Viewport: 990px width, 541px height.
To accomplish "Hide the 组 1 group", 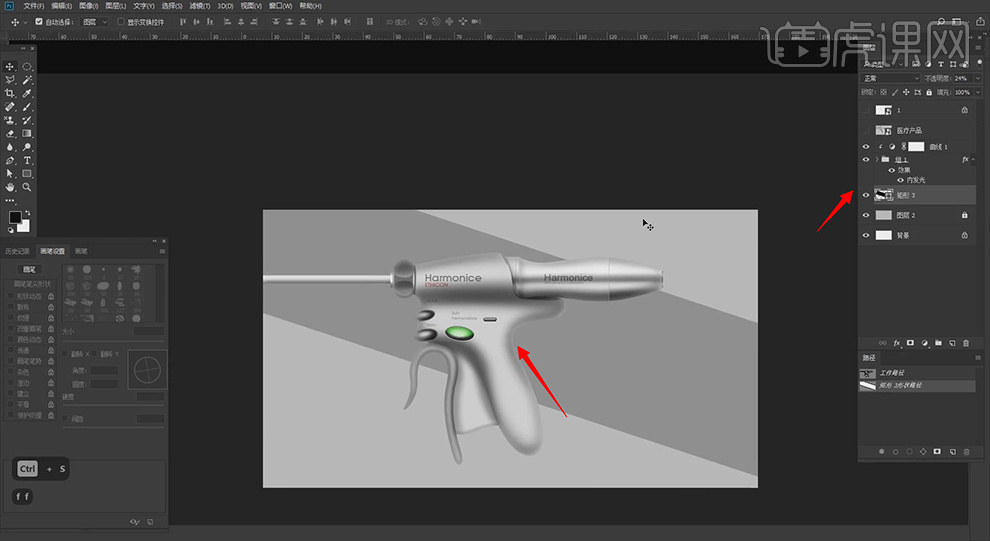I will [866, 159].
